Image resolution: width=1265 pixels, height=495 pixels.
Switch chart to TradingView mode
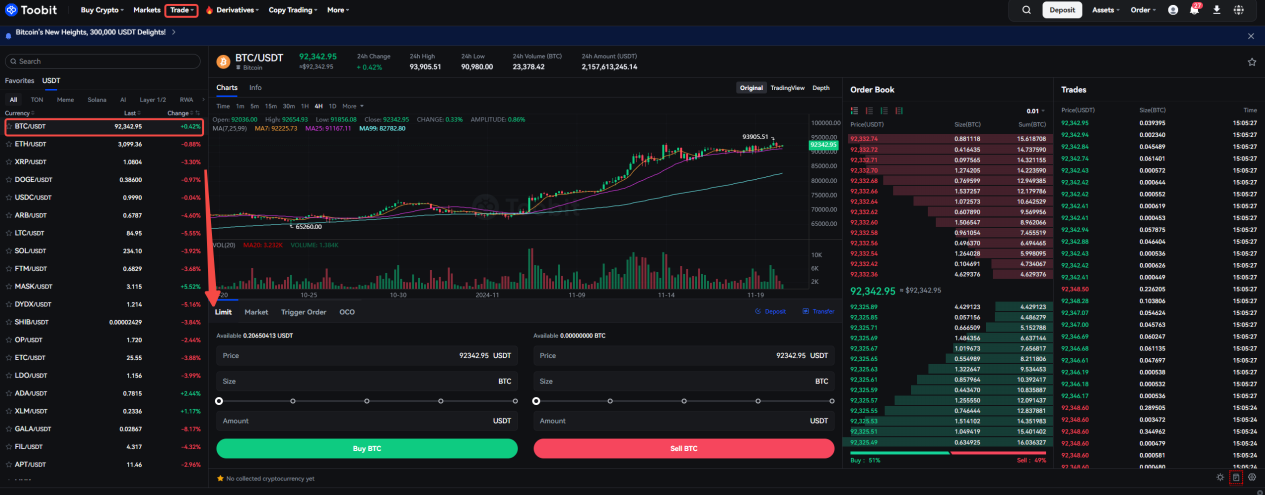pyautogui.click(x=787, y=88)
